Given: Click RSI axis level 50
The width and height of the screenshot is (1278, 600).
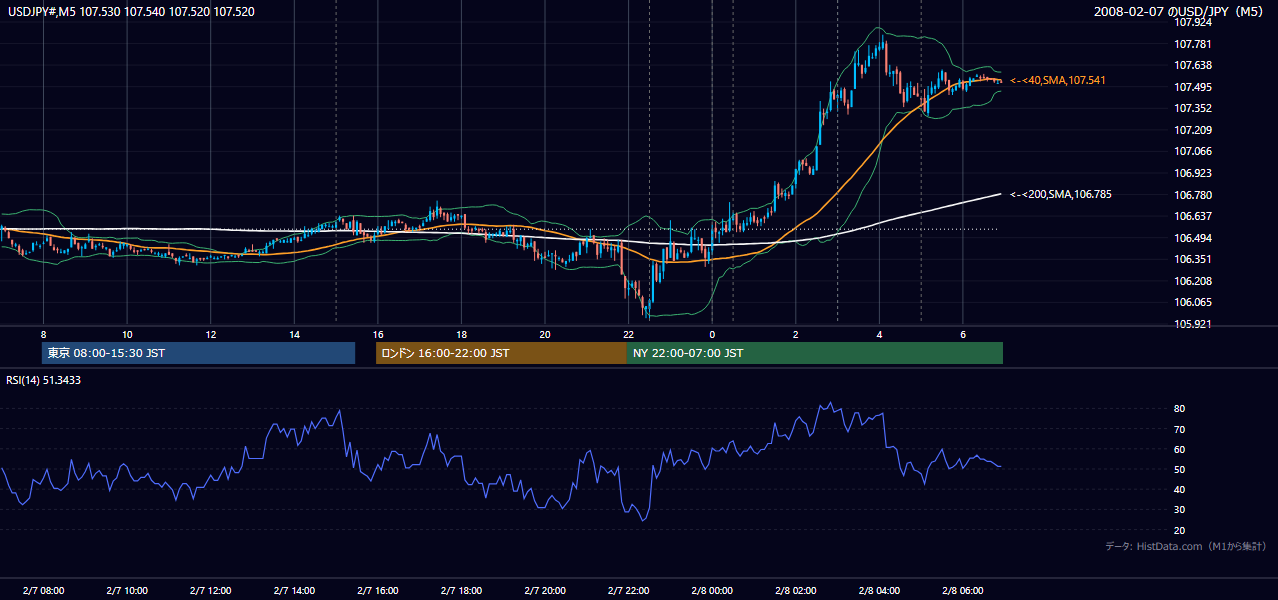Looking at the screenshot, I should coord(1179,469).
